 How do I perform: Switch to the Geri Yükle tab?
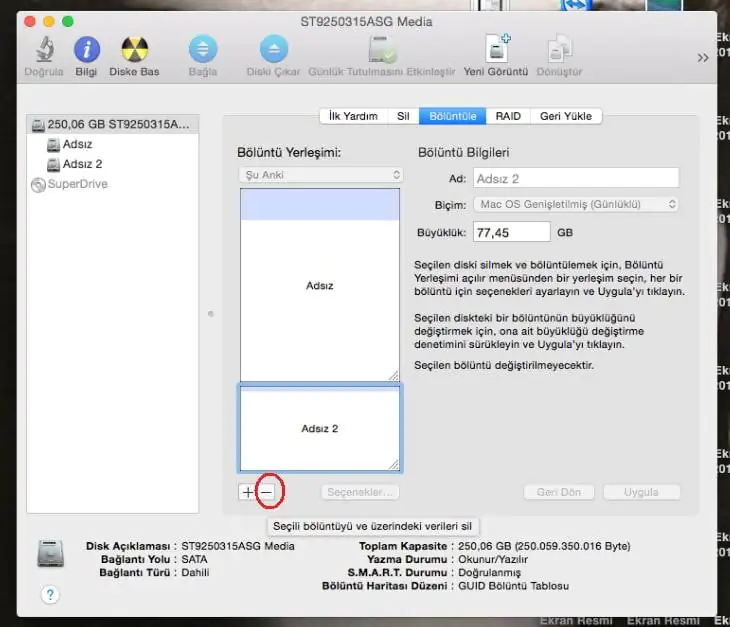565,116
